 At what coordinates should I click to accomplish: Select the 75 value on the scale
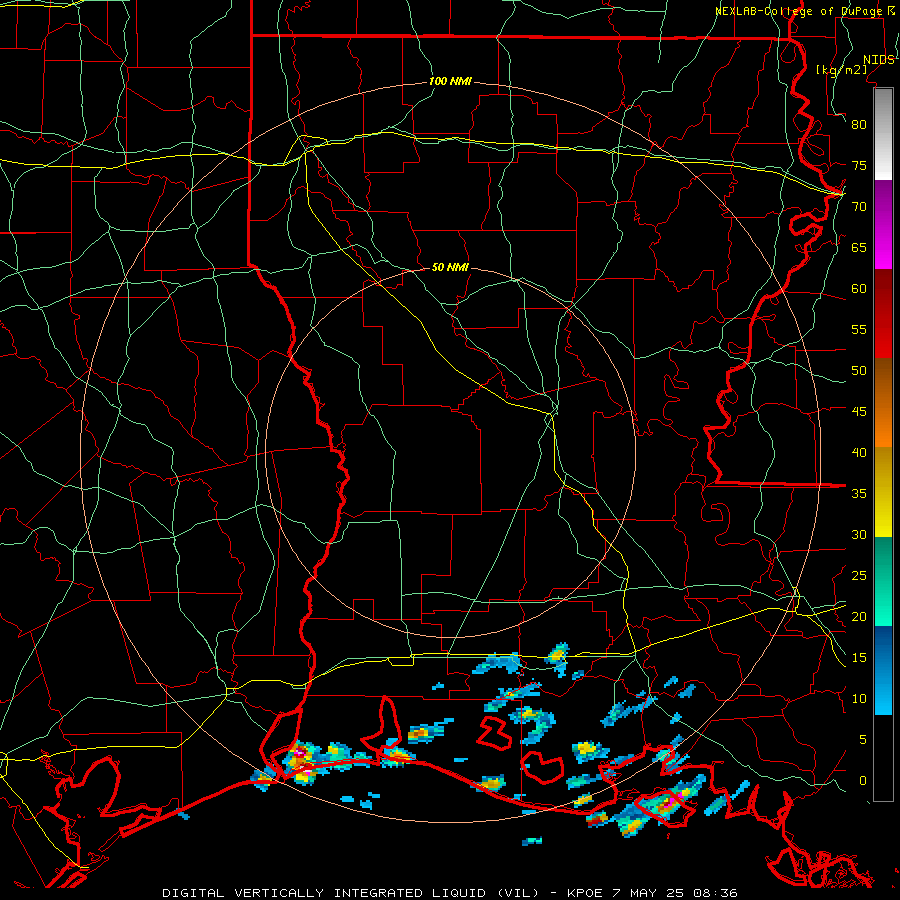point(859,165)
